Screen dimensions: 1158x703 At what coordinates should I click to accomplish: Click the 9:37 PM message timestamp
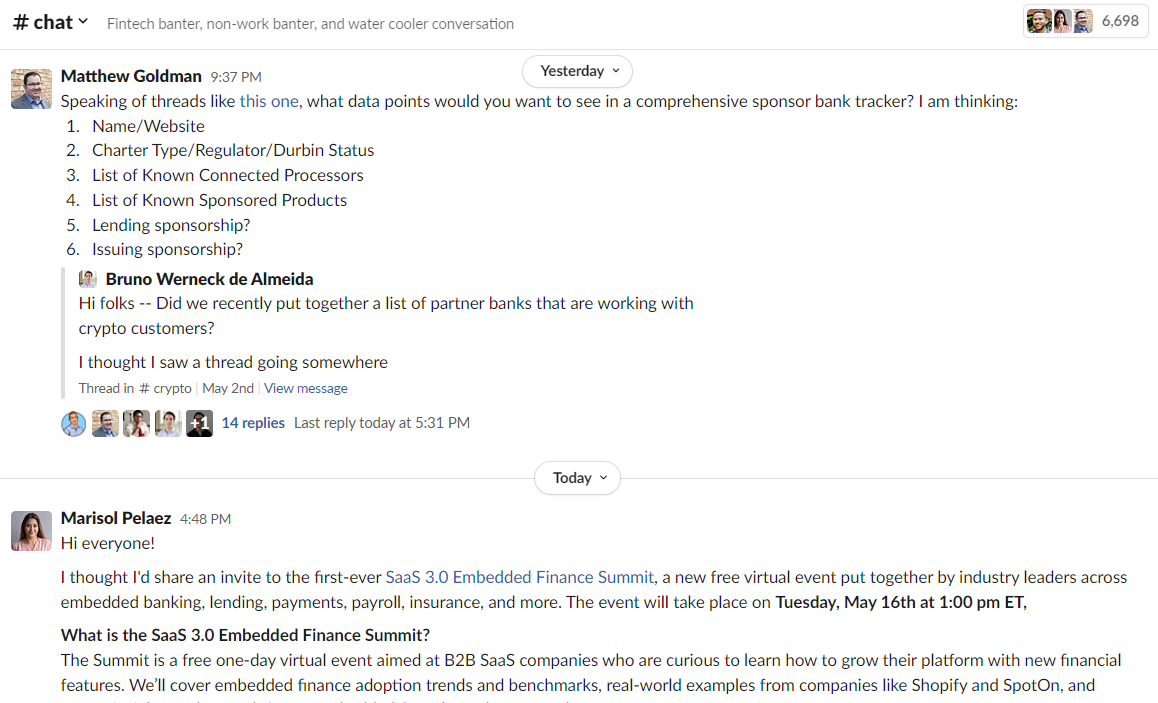[236, 77]
